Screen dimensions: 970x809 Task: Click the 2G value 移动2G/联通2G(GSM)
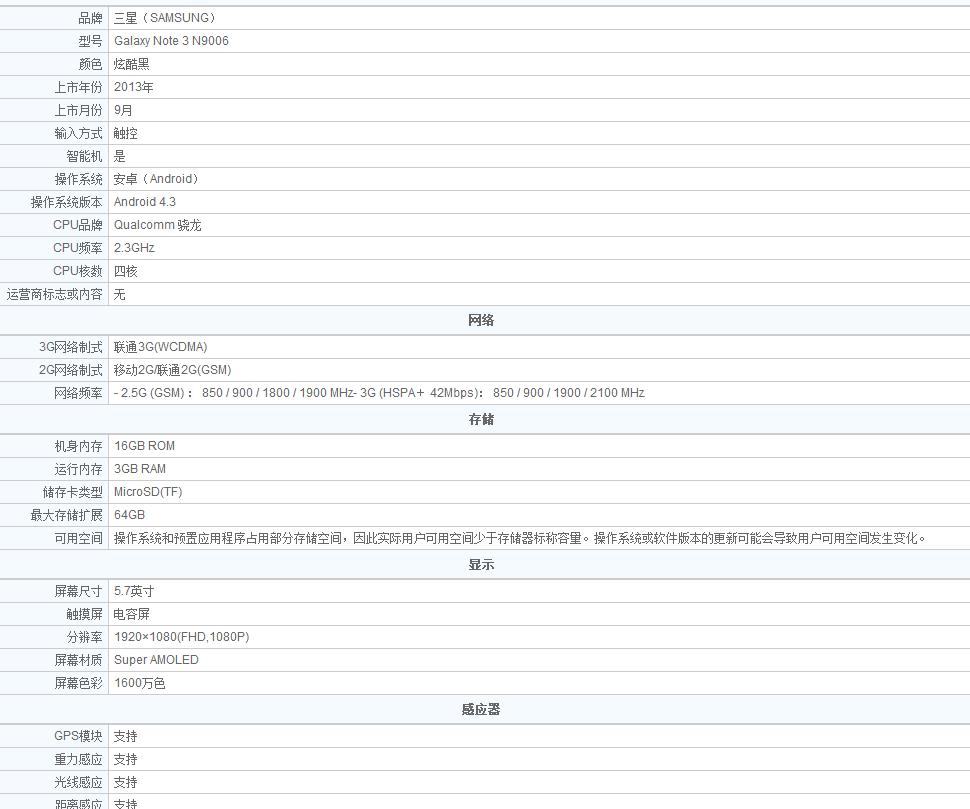(x=173, y=370)
